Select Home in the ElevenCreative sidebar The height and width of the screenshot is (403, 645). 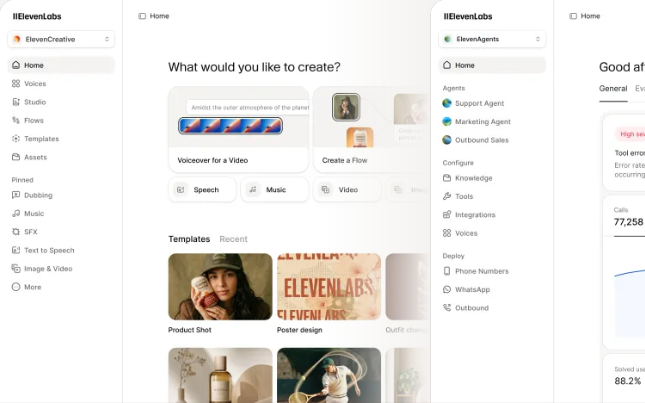tap(61, 65)
